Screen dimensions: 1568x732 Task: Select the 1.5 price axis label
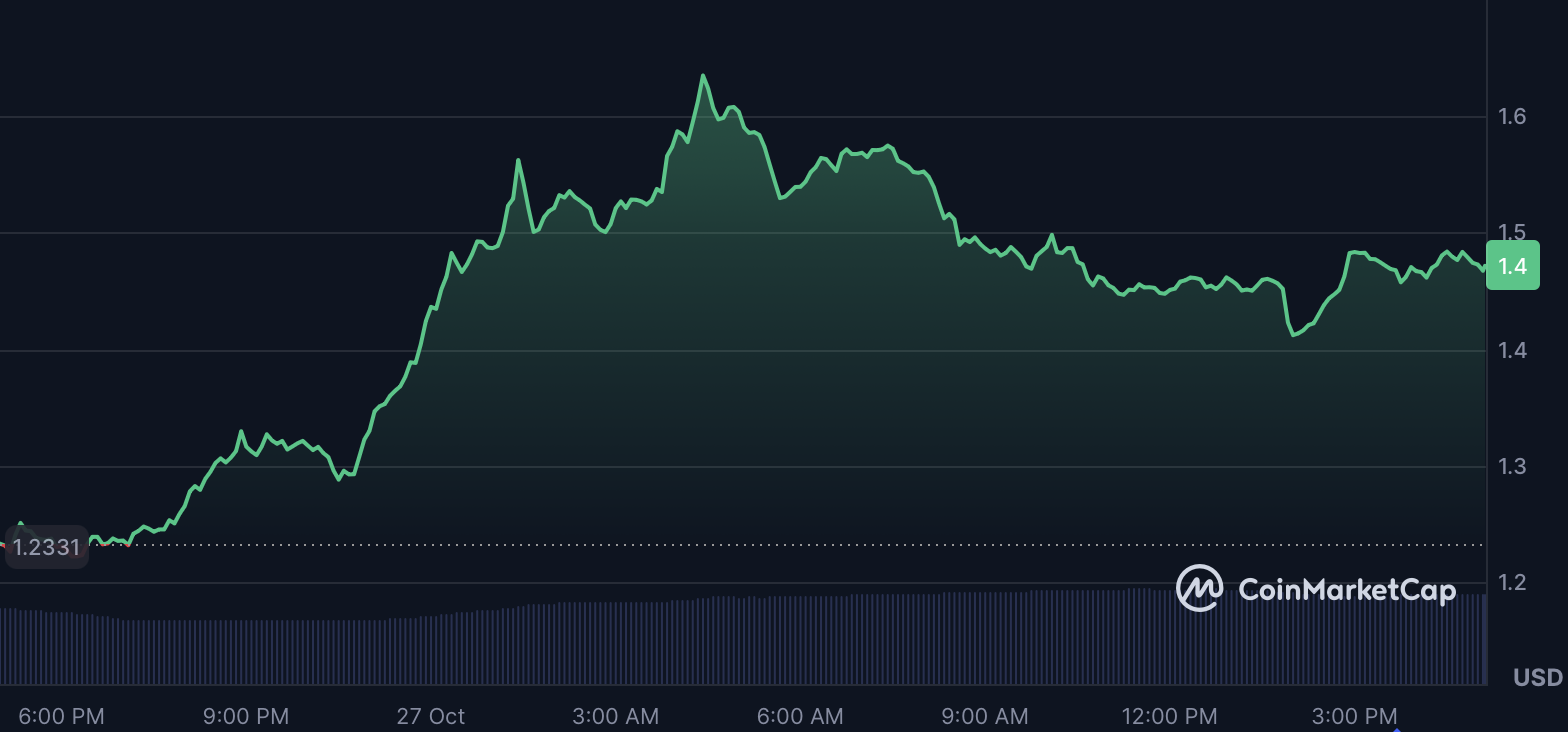click(1512, 232)
